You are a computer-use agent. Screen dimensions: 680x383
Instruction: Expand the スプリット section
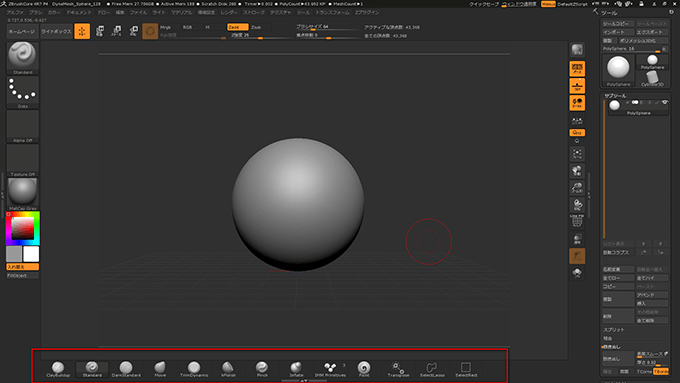[614, 330]
